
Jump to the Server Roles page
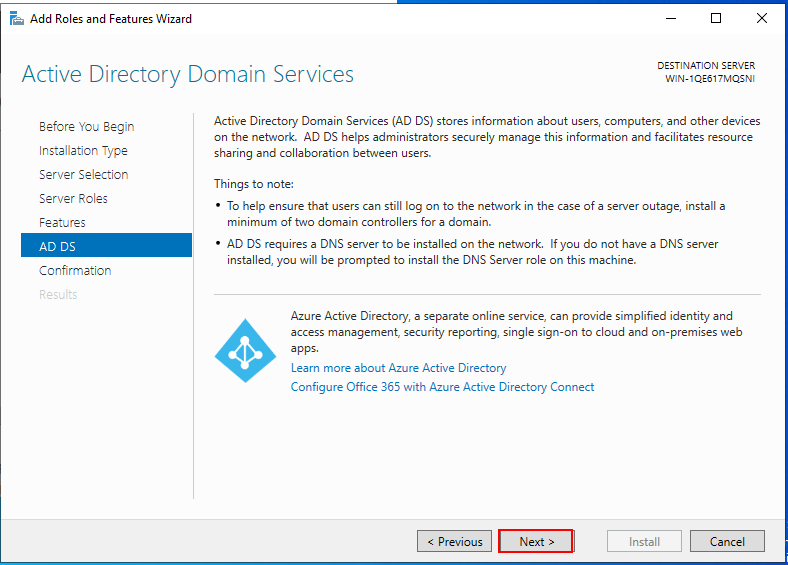tap(73, 199)
